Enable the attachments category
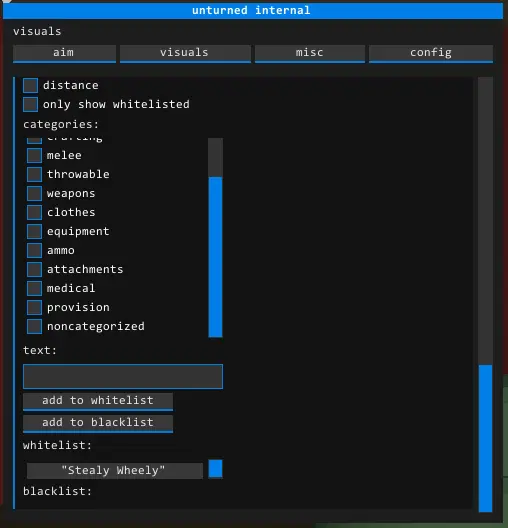Image resolution: width=508 pixels, height=528 pixels. (x=34, y=269)
